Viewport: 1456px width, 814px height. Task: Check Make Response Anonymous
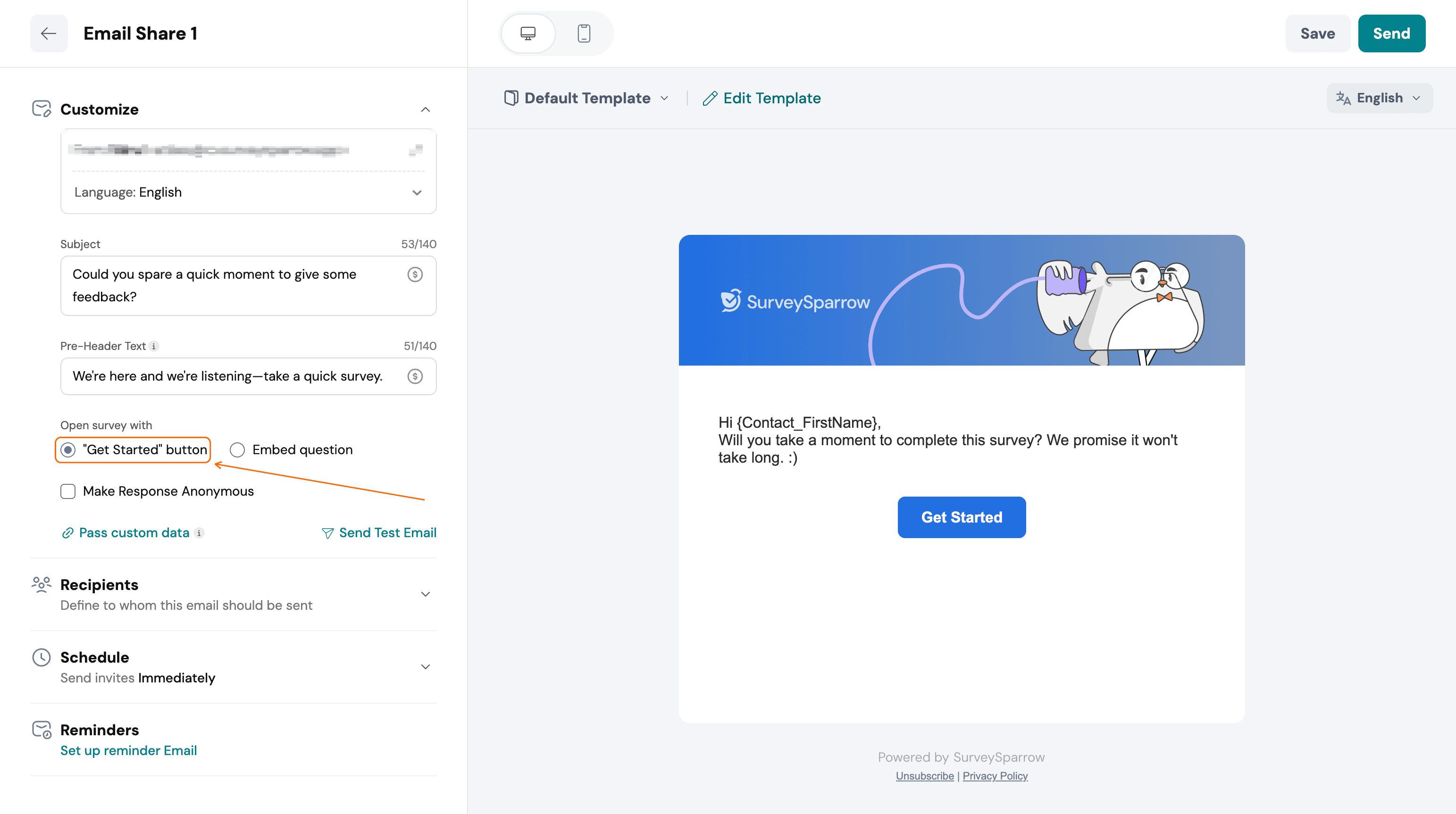coord(68,491)
